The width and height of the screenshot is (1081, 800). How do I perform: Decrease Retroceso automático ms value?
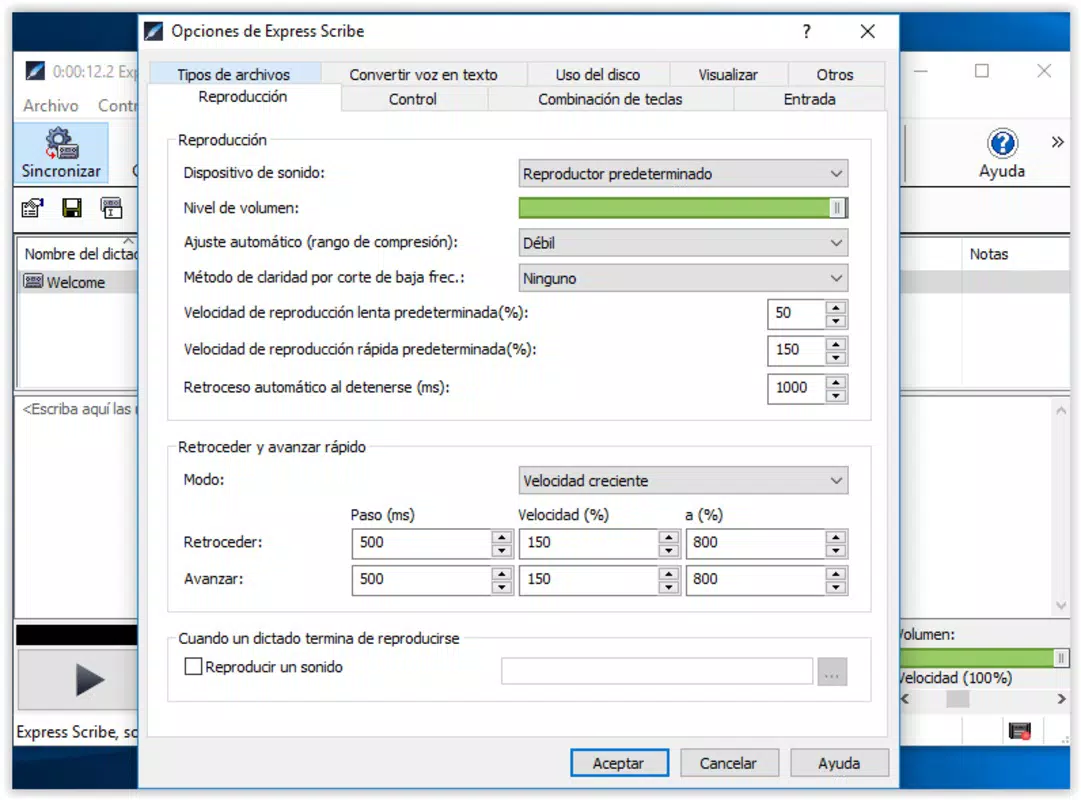click(x=836, y=396)
